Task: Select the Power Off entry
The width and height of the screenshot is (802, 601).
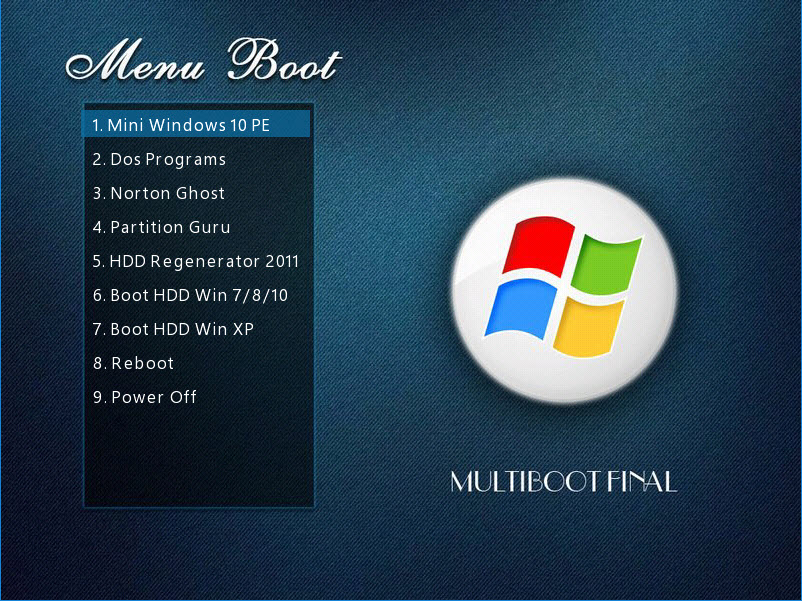Action: tap(145, 397)
